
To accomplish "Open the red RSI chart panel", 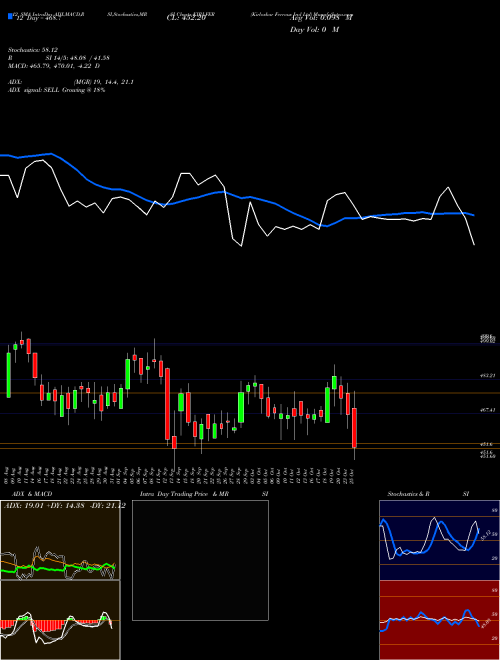I will pyautogui.click(x=439, y=620).
